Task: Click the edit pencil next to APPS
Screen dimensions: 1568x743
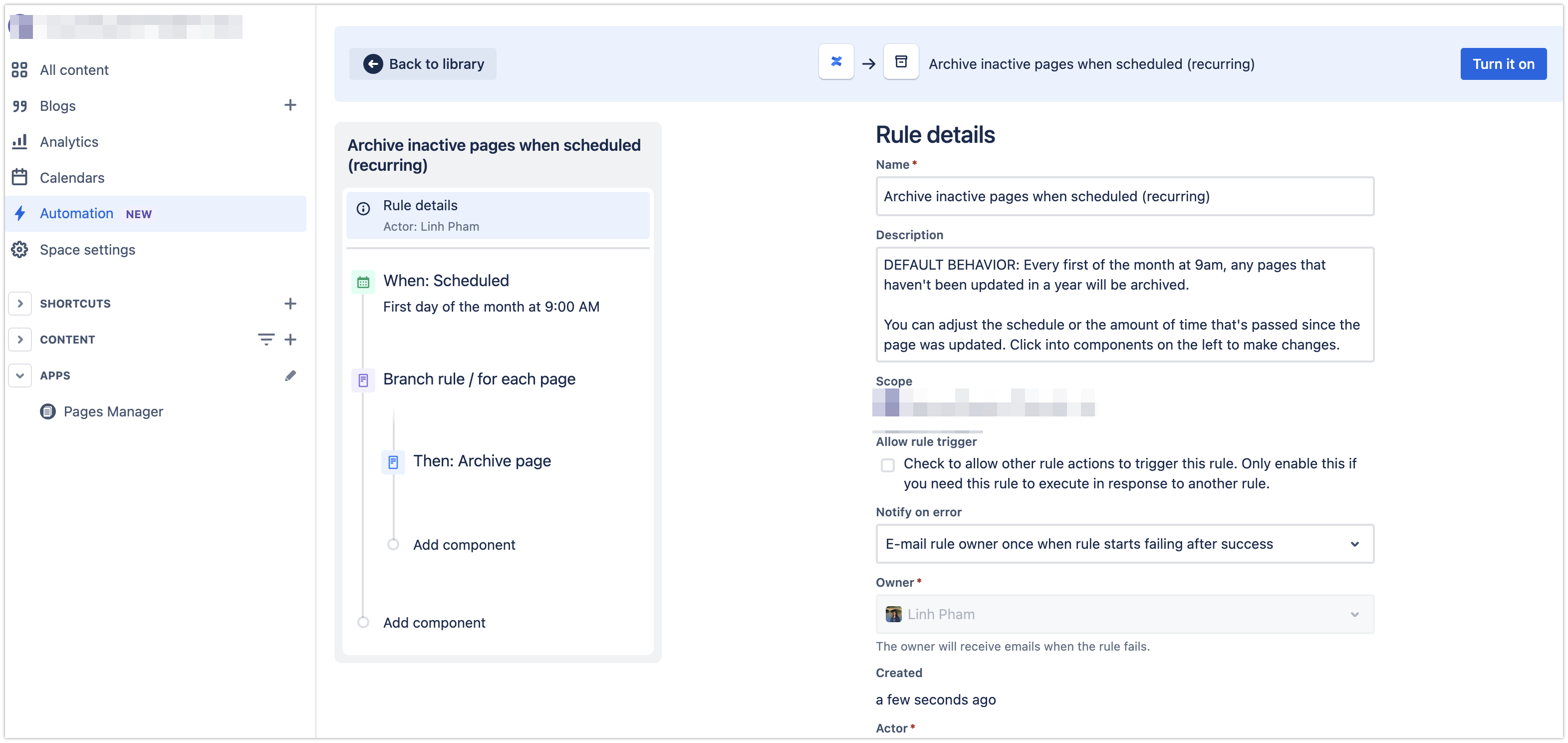Action: 291,376
